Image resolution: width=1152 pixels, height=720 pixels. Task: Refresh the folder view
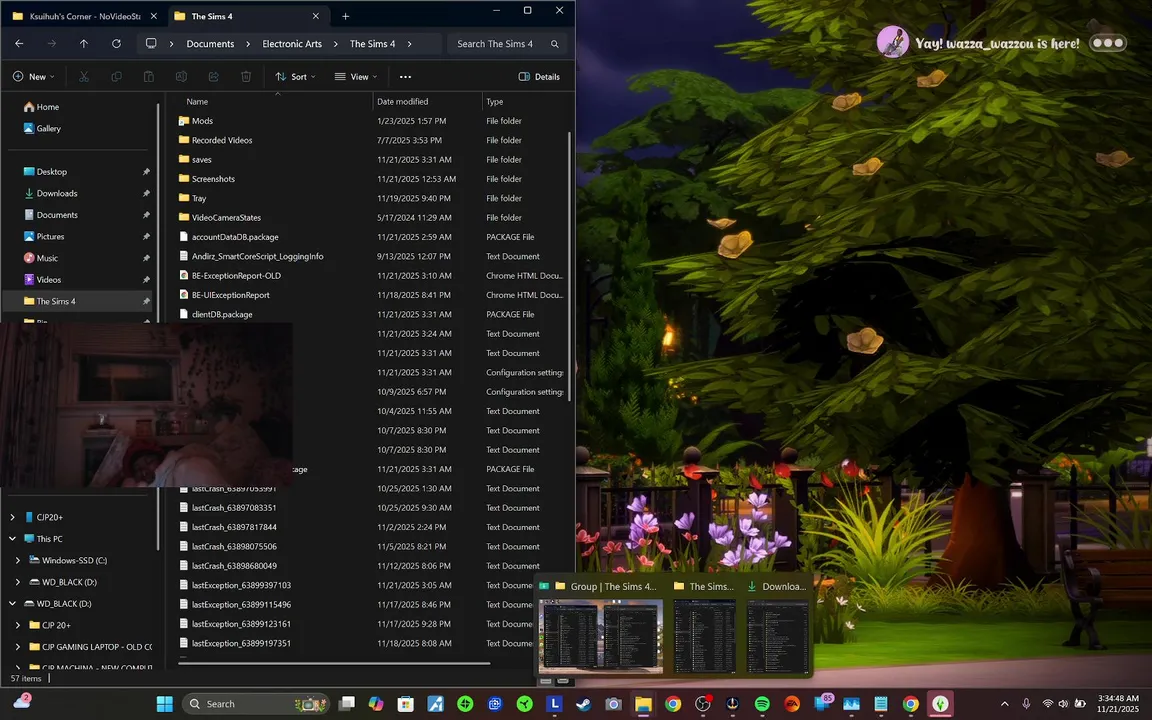[116, 44]
